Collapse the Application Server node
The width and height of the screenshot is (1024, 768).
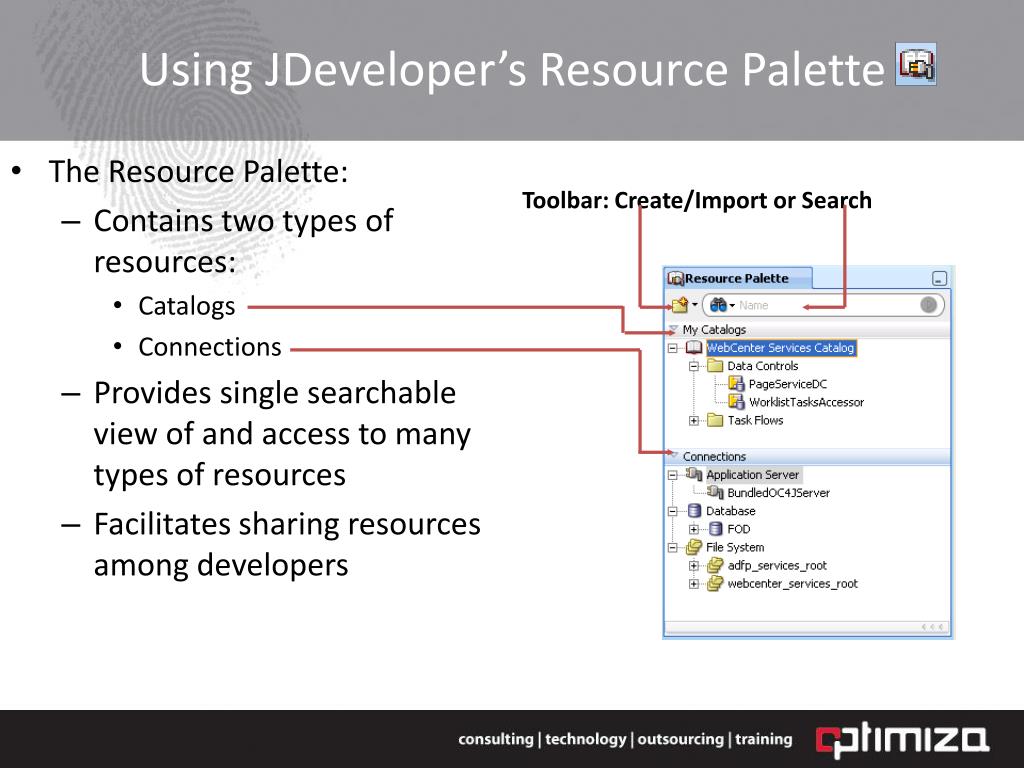[673, 475]
